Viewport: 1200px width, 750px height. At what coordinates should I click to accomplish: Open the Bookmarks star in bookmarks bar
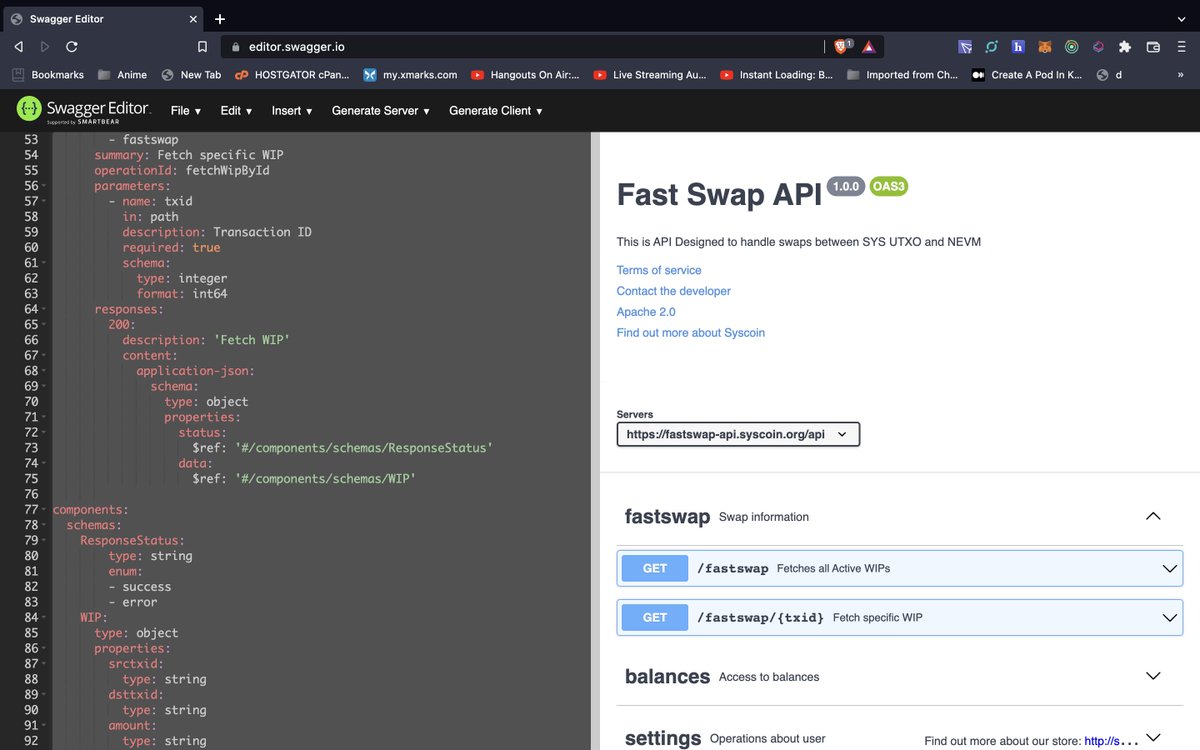pyautogui.click(x=48, y=75)
